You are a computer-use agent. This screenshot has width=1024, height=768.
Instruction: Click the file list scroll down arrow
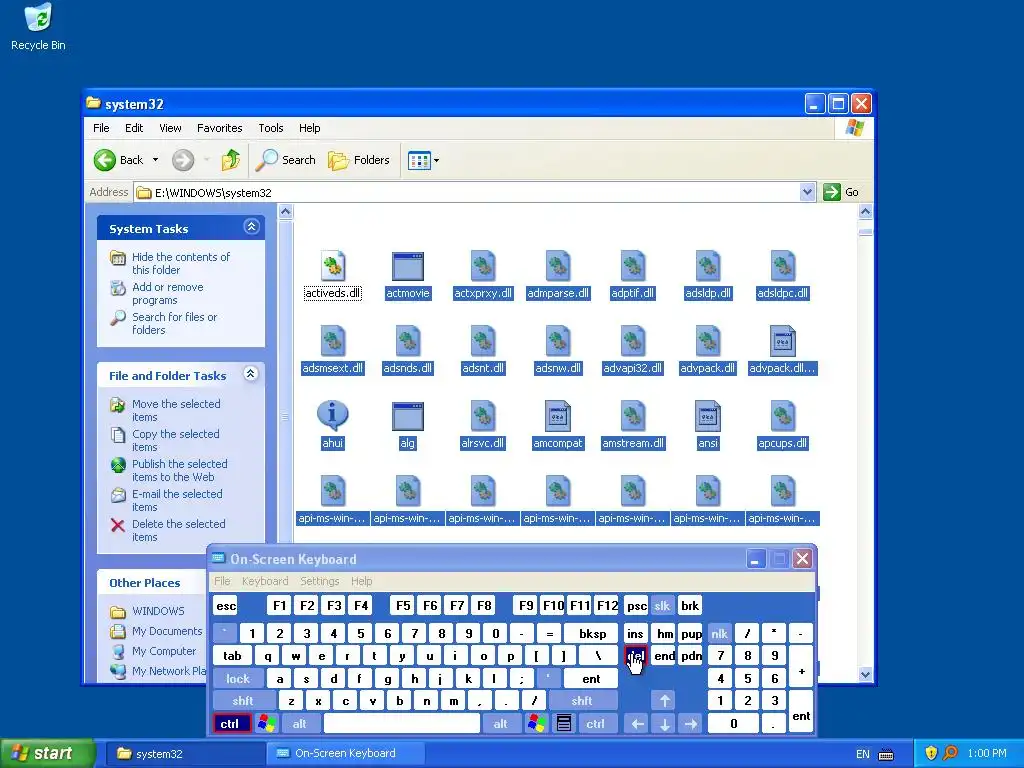(x=865, y=675)
